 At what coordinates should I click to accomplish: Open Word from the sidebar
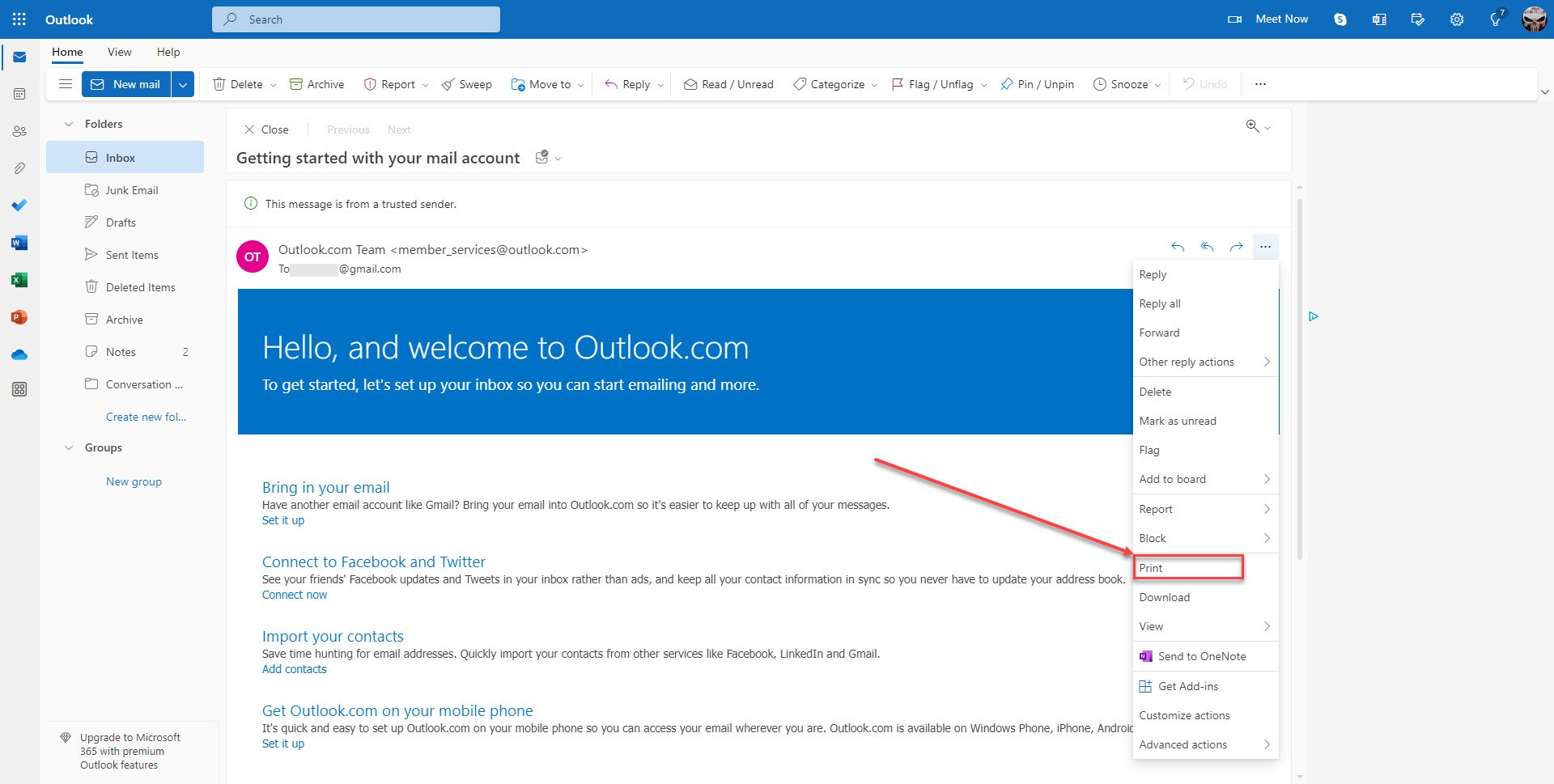[19, 242]
